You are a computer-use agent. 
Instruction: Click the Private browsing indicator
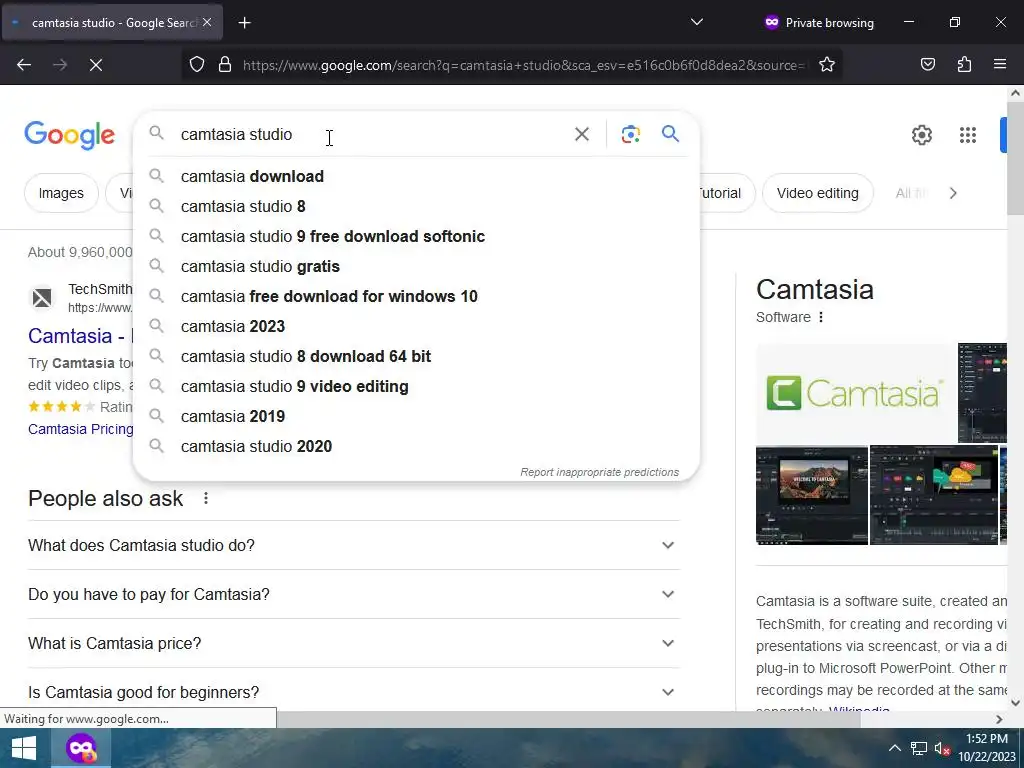pos(819,23)
